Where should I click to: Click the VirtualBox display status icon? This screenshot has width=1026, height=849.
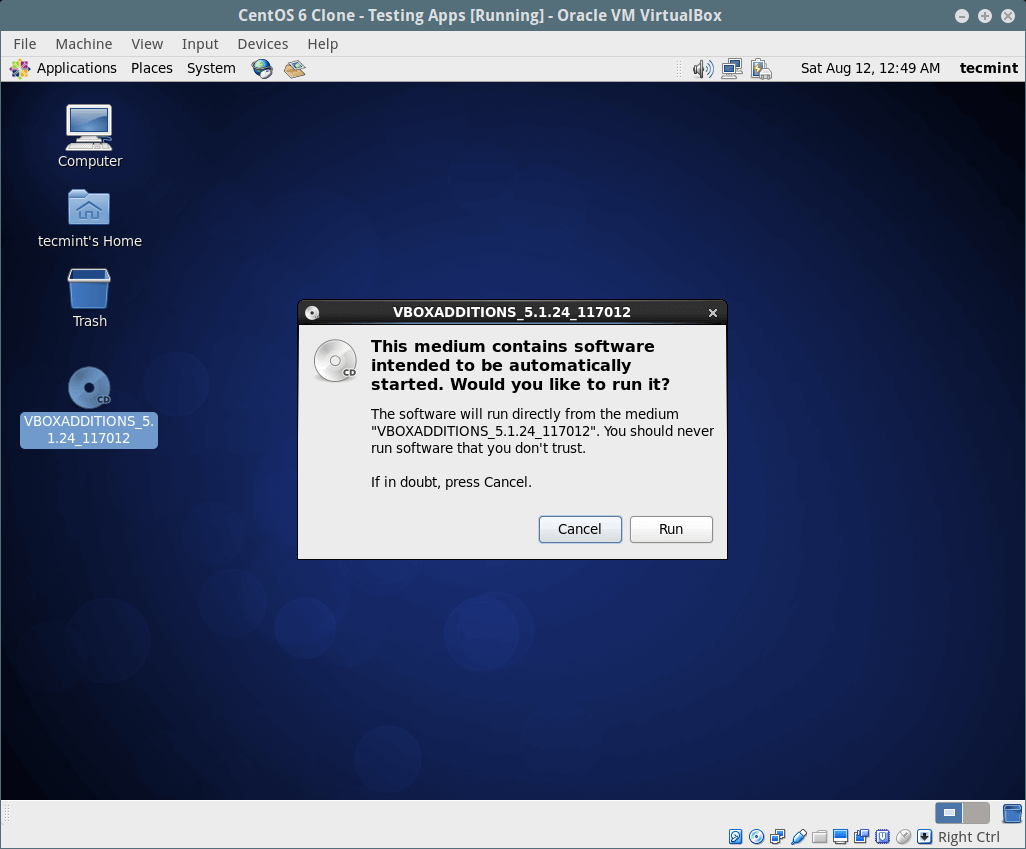pyautogui.click(x=840, y=837)
